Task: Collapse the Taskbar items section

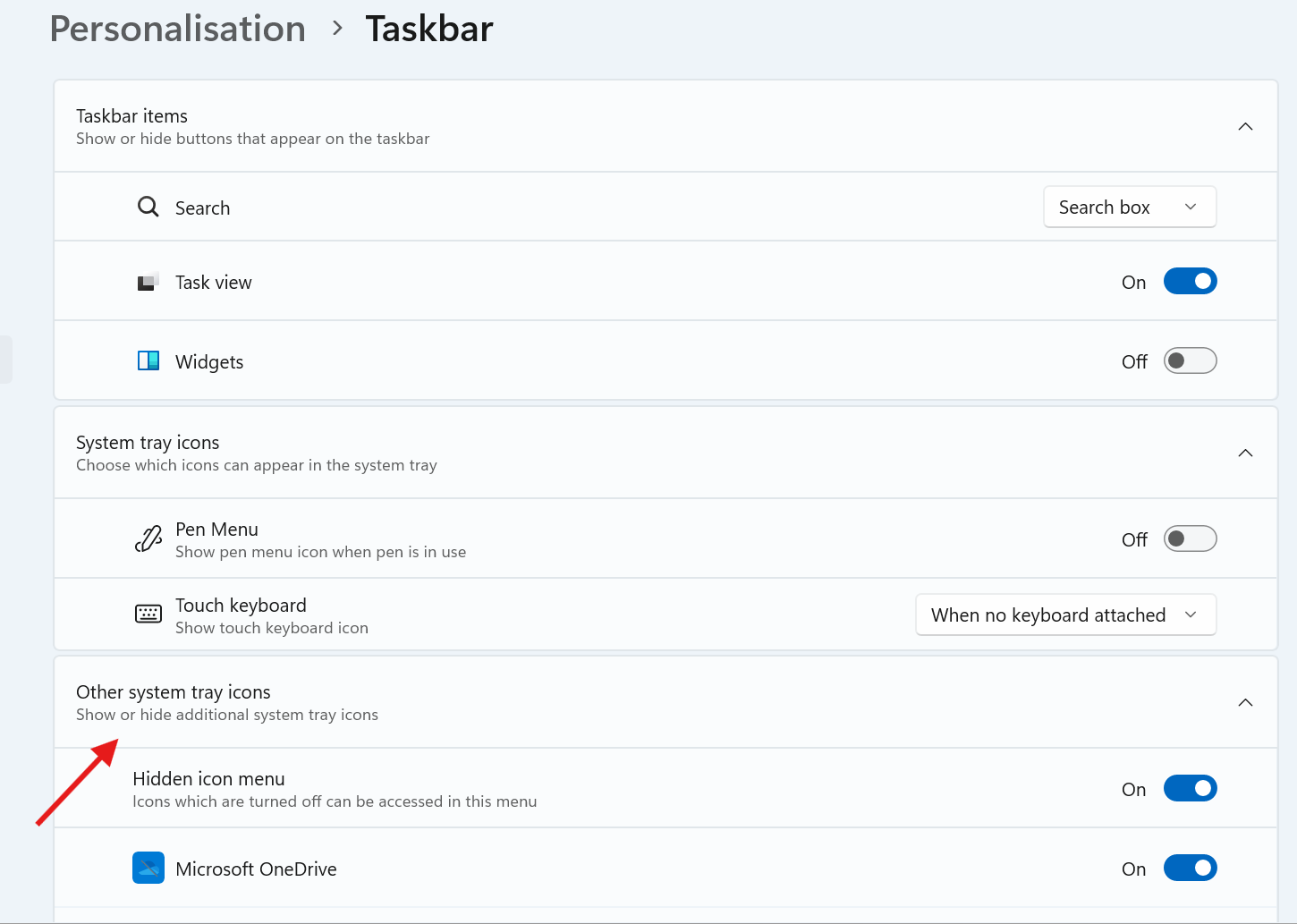Action: 1245,126
